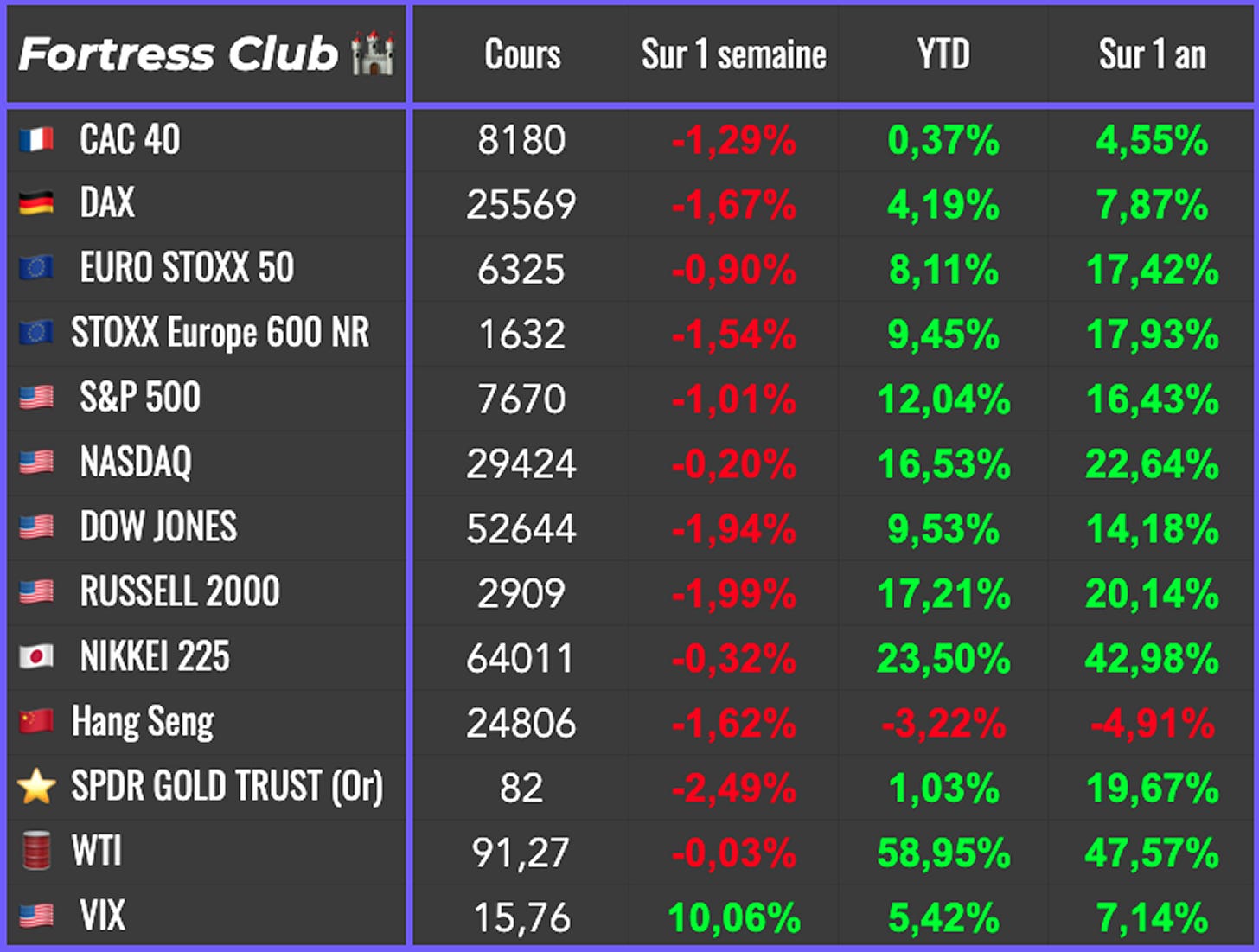Click the Chinese flag beside Hang Seng
Viewport: 1259px width, 952px height.
click(36, 720)
